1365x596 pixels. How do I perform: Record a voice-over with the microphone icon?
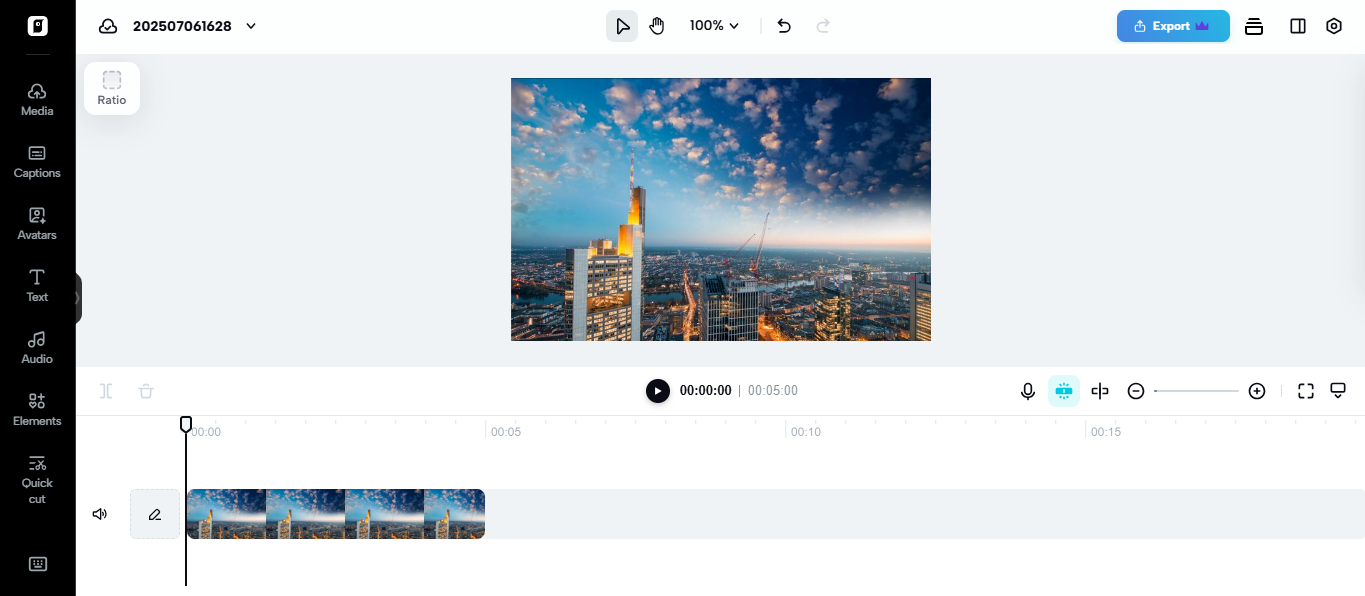click(1028, 391)
